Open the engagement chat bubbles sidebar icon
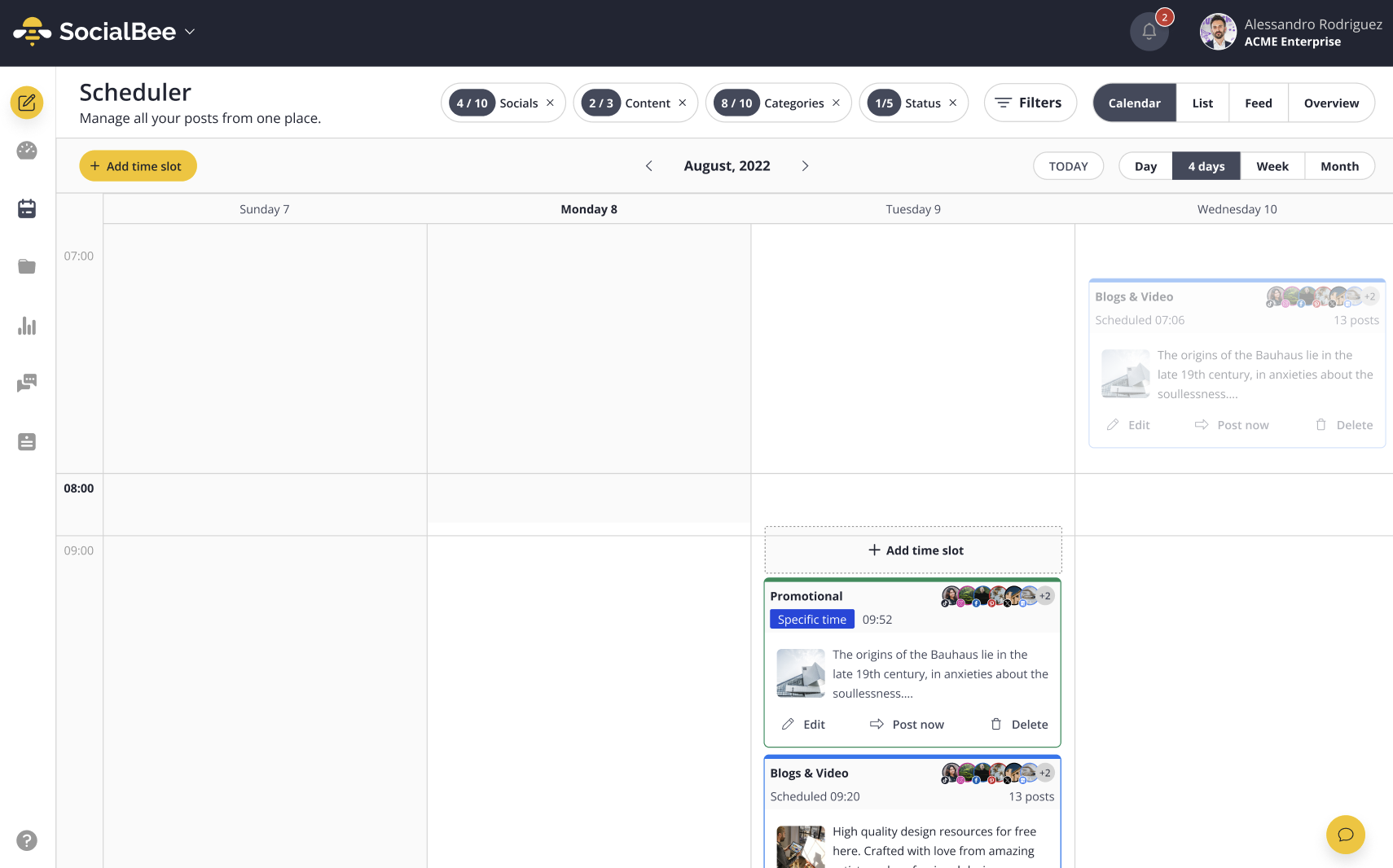Image resolution: width=1393 pixels, height=868 pixels. click(27, 383)
